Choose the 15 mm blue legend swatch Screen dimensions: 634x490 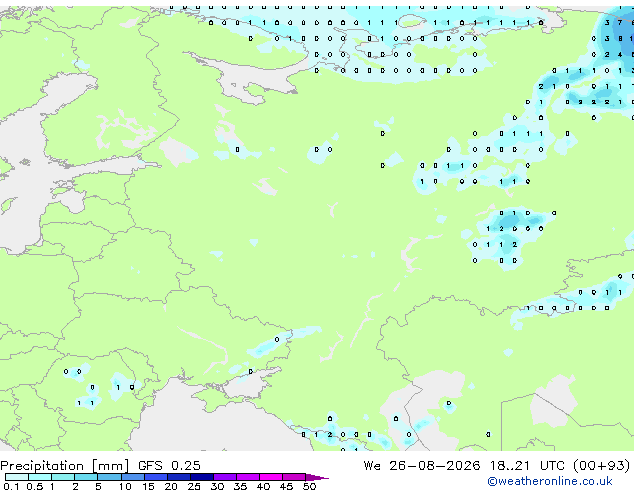click(156, 477)
